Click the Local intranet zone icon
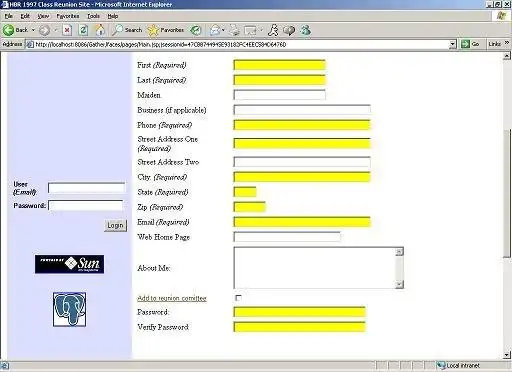512x372 pixels. [x=441, y=366]
